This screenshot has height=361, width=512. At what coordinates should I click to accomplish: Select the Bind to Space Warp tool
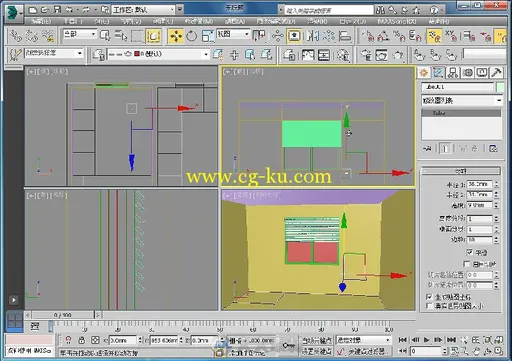[x=48, y=36]
